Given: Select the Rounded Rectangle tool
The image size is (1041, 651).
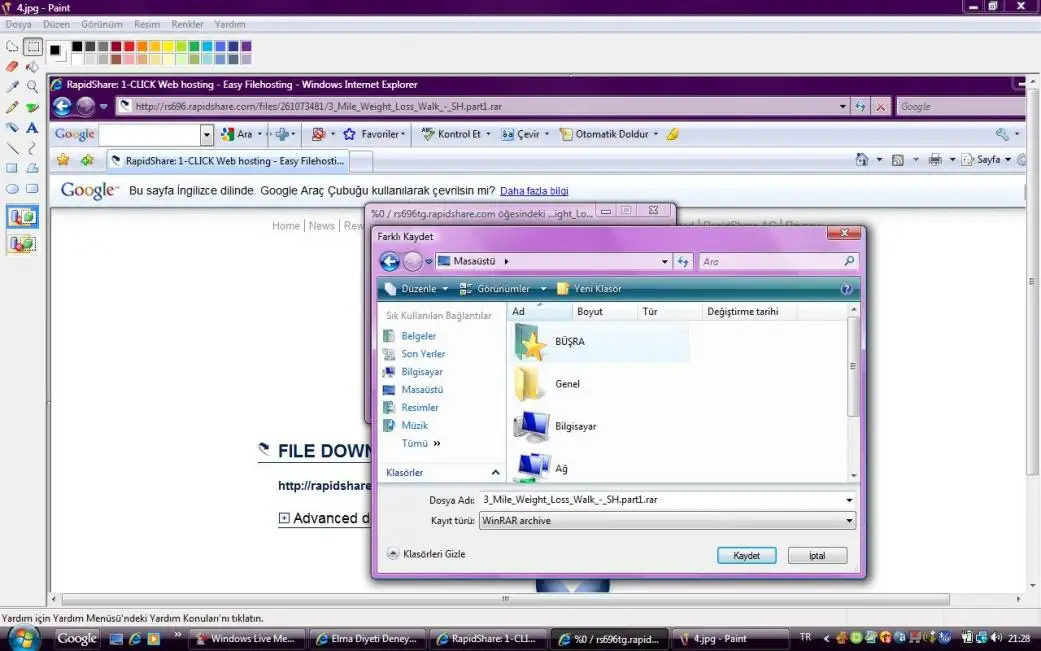Looking at the screenshot, I should click(32, 188).
